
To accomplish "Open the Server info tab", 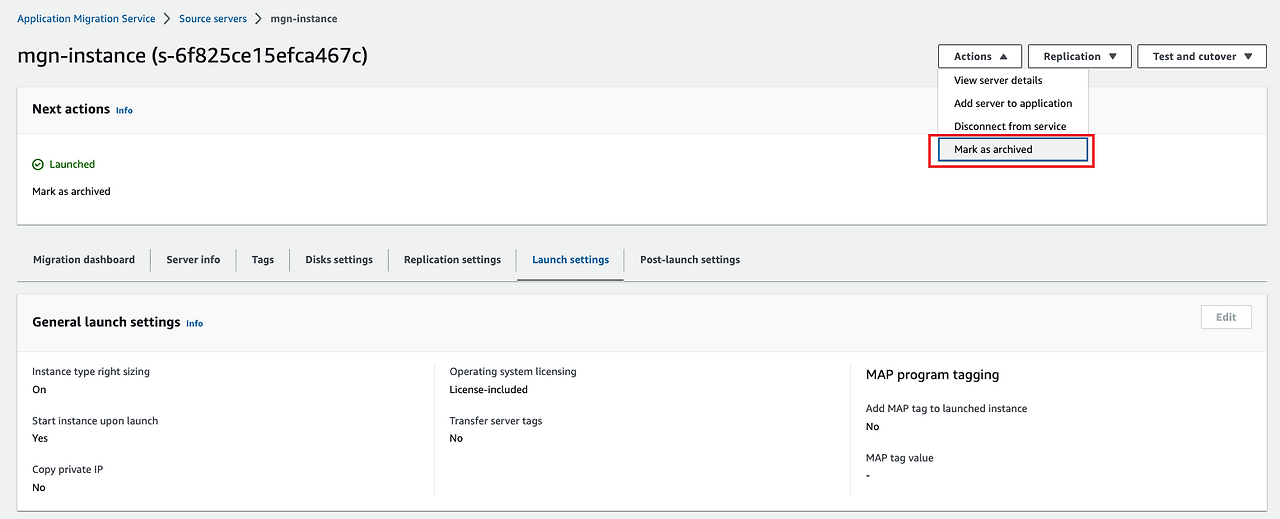I will [x=193, y=260].
